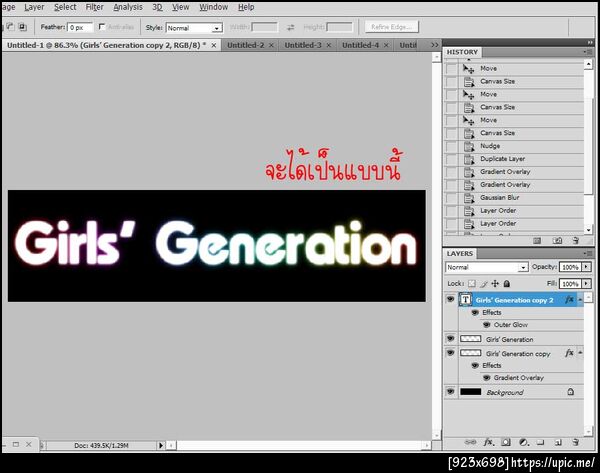Create a new layer group
This screenshot has height=473, width=600.
540,442
